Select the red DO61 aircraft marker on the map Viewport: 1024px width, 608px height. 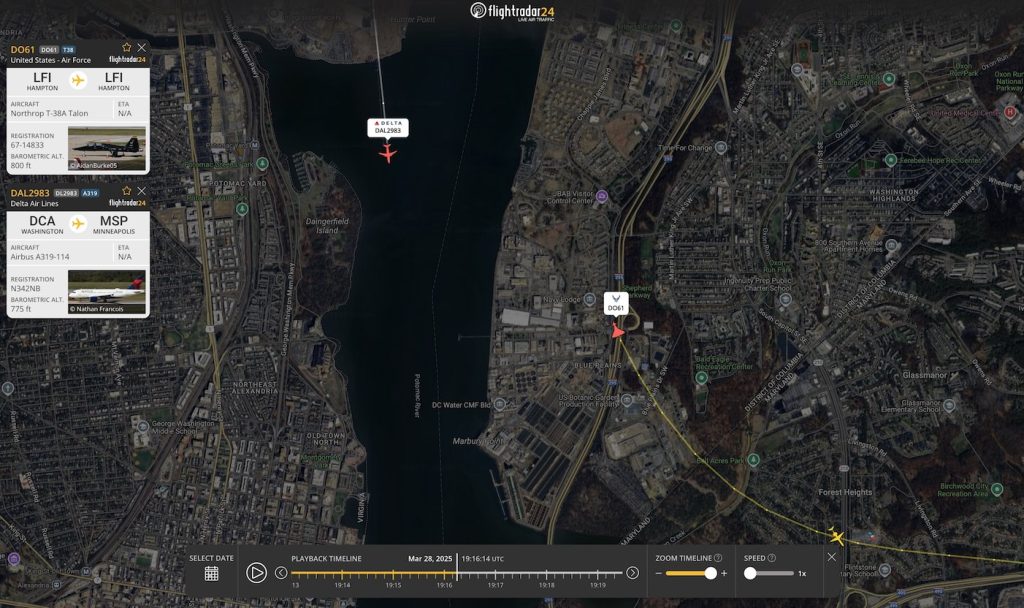click(x=617, y=332)
